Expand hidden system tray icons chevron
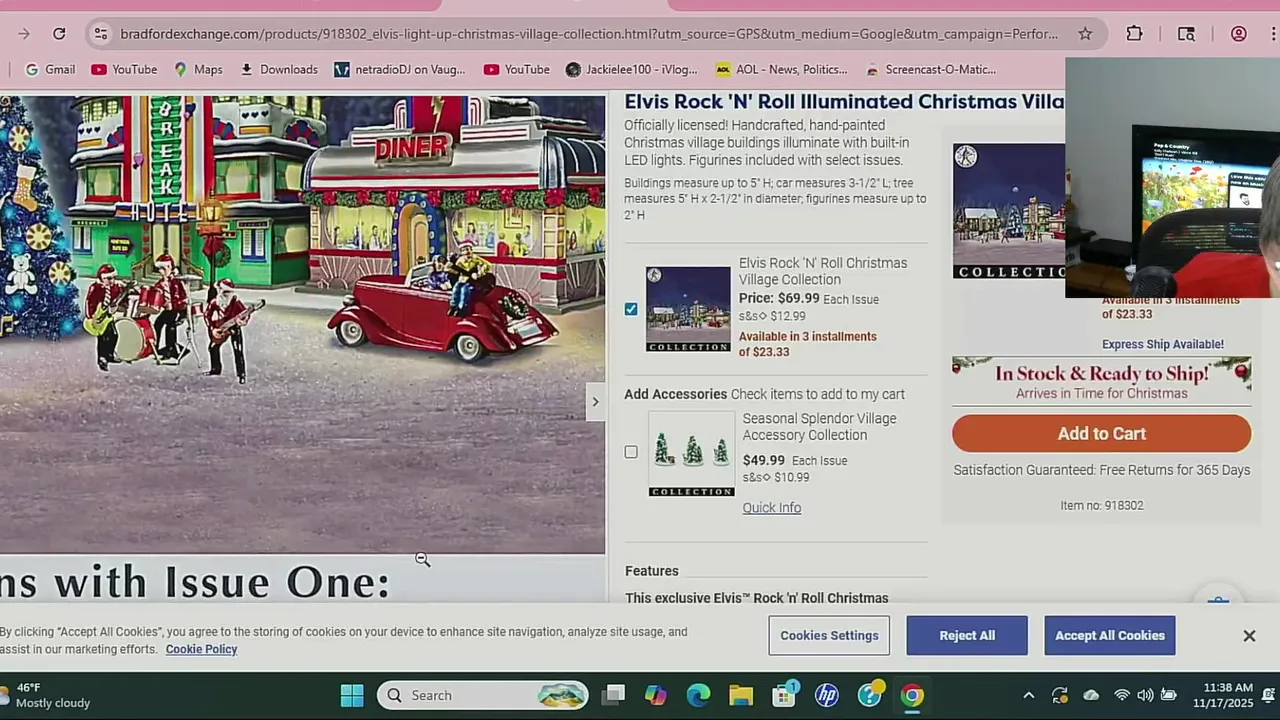The height and width of the screenshot is (720, 1280). [x=1028, y=695]
